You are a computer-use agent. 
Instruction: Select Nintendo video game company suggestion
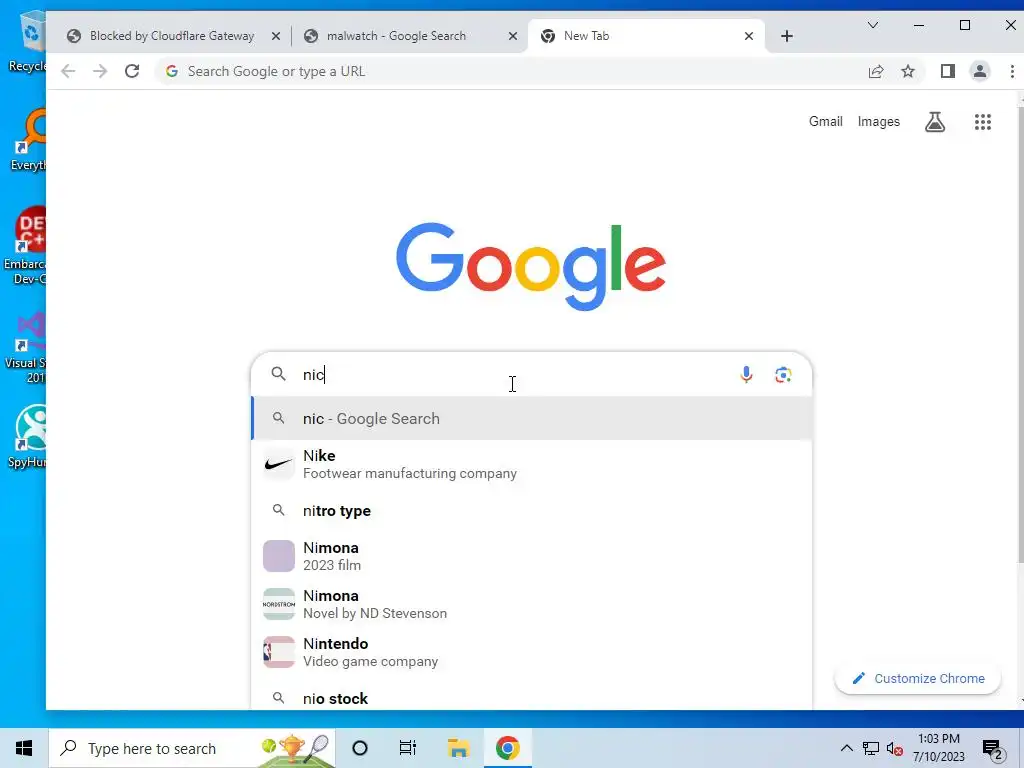point(532,652)
